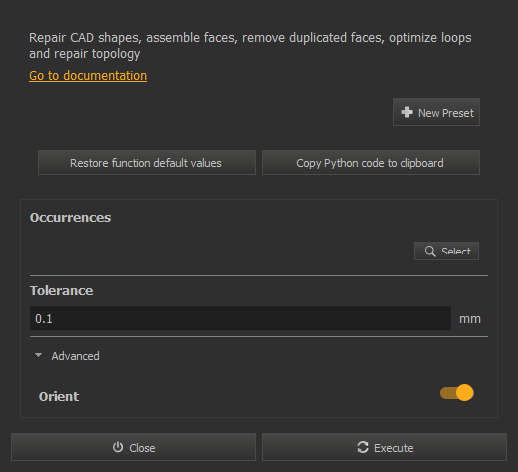This screenshot has width=518, height=472.
Task: Close the repair CAD dialog
Action: (x=133, y=447)
